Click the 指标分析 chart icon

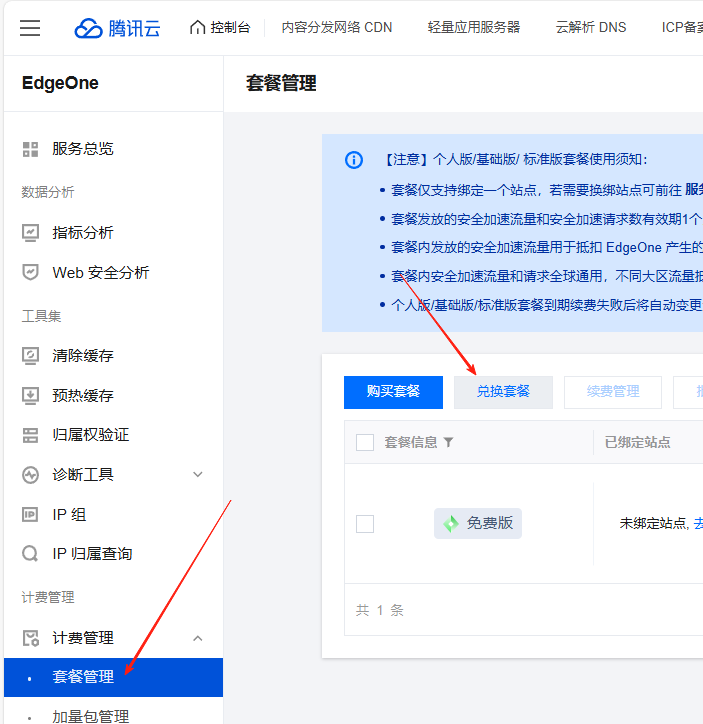tap(31, 233)
